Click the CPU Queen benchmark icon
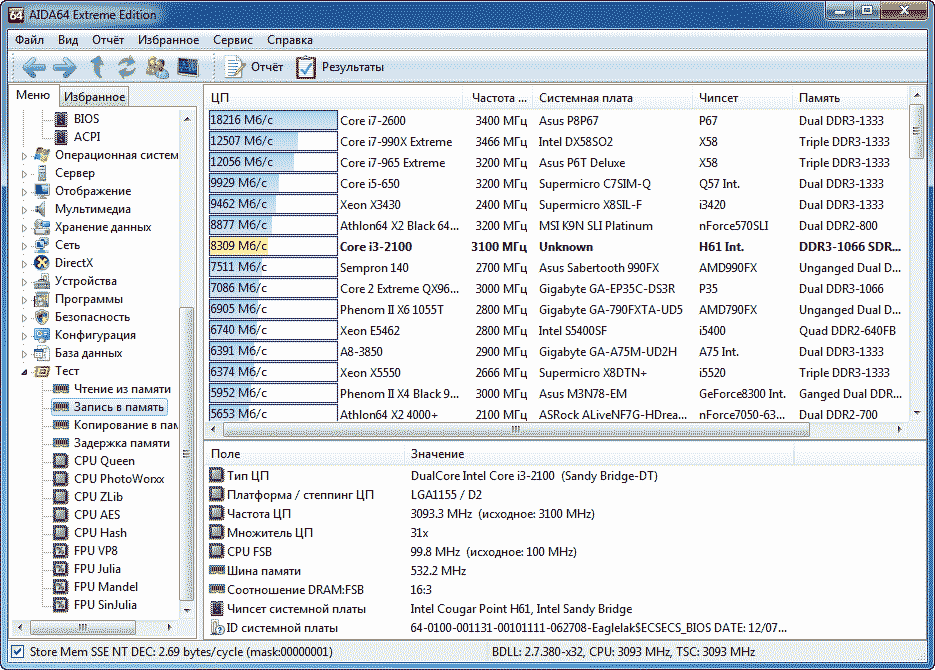The height and width of the screenshot is (670, 935). click(60, 461)
